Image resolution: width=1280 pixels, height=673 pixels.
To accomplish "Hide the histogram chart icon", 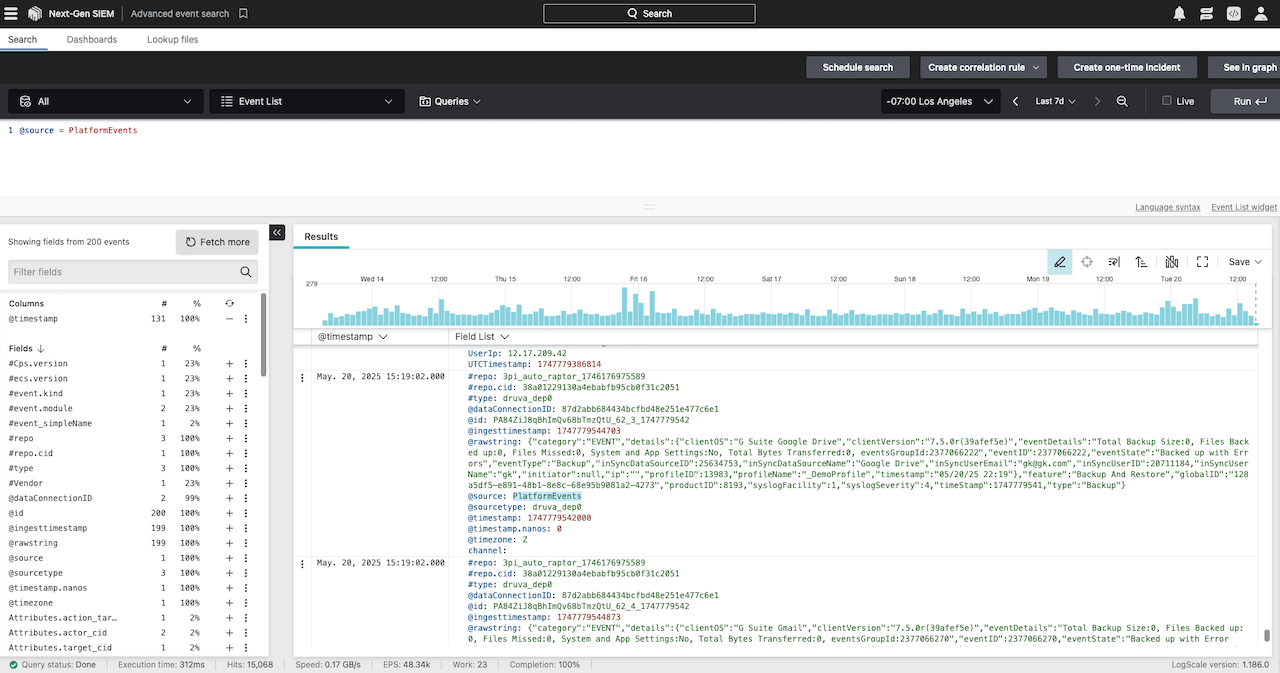I will point(1172,262).
